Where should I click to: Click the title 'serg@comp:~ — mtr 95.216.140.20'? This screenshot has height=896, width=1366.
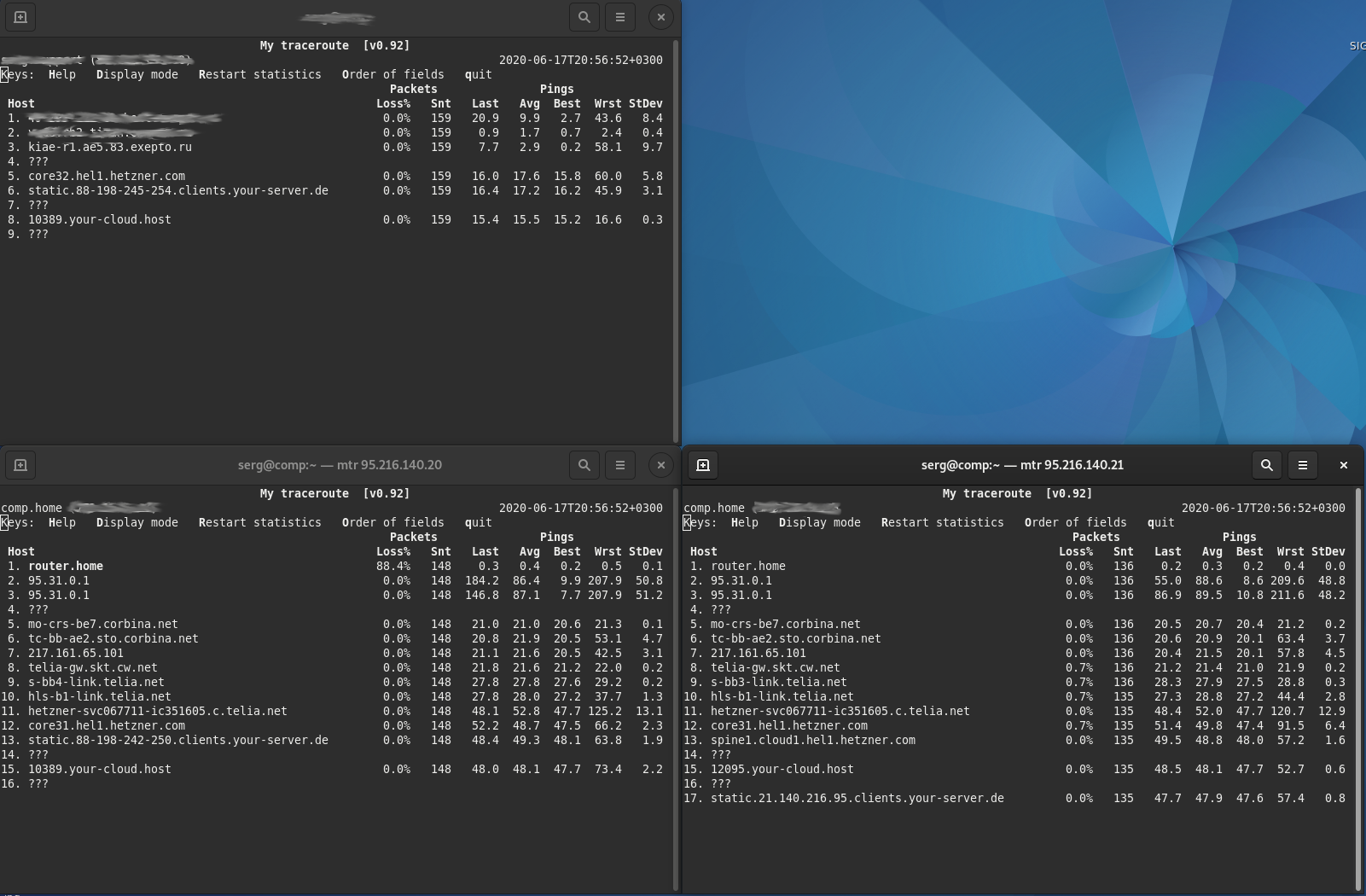[x=340, y=465]
